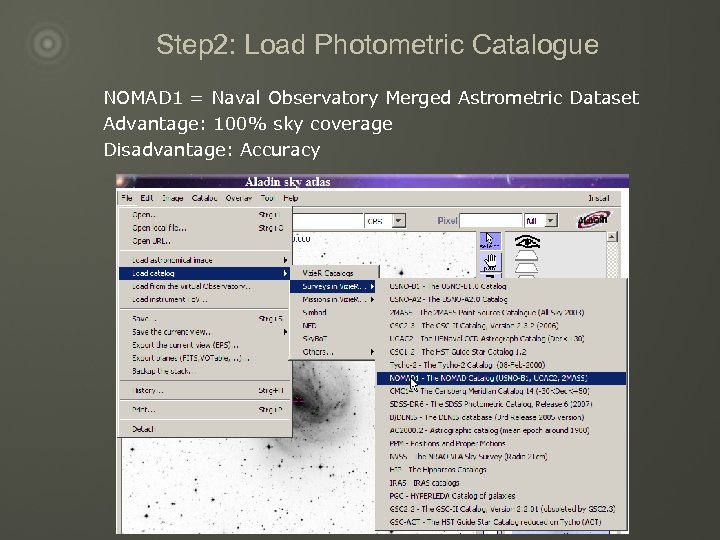Select 'Backup the stack...' entry
This screenshot has height=540, width=720.
tap(205, 371)
